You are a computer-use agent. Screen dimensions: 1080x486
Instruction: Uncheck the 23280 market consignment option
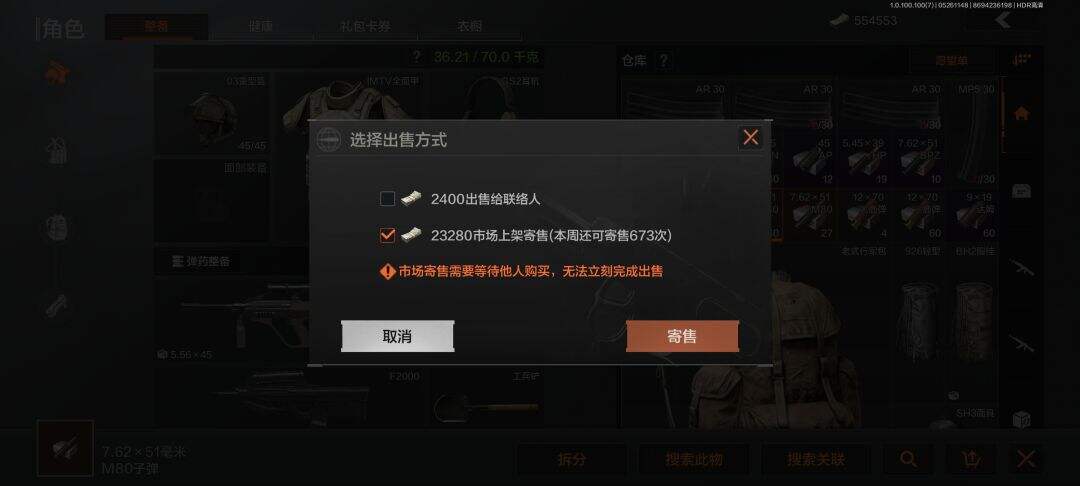[x=387, y=235]
